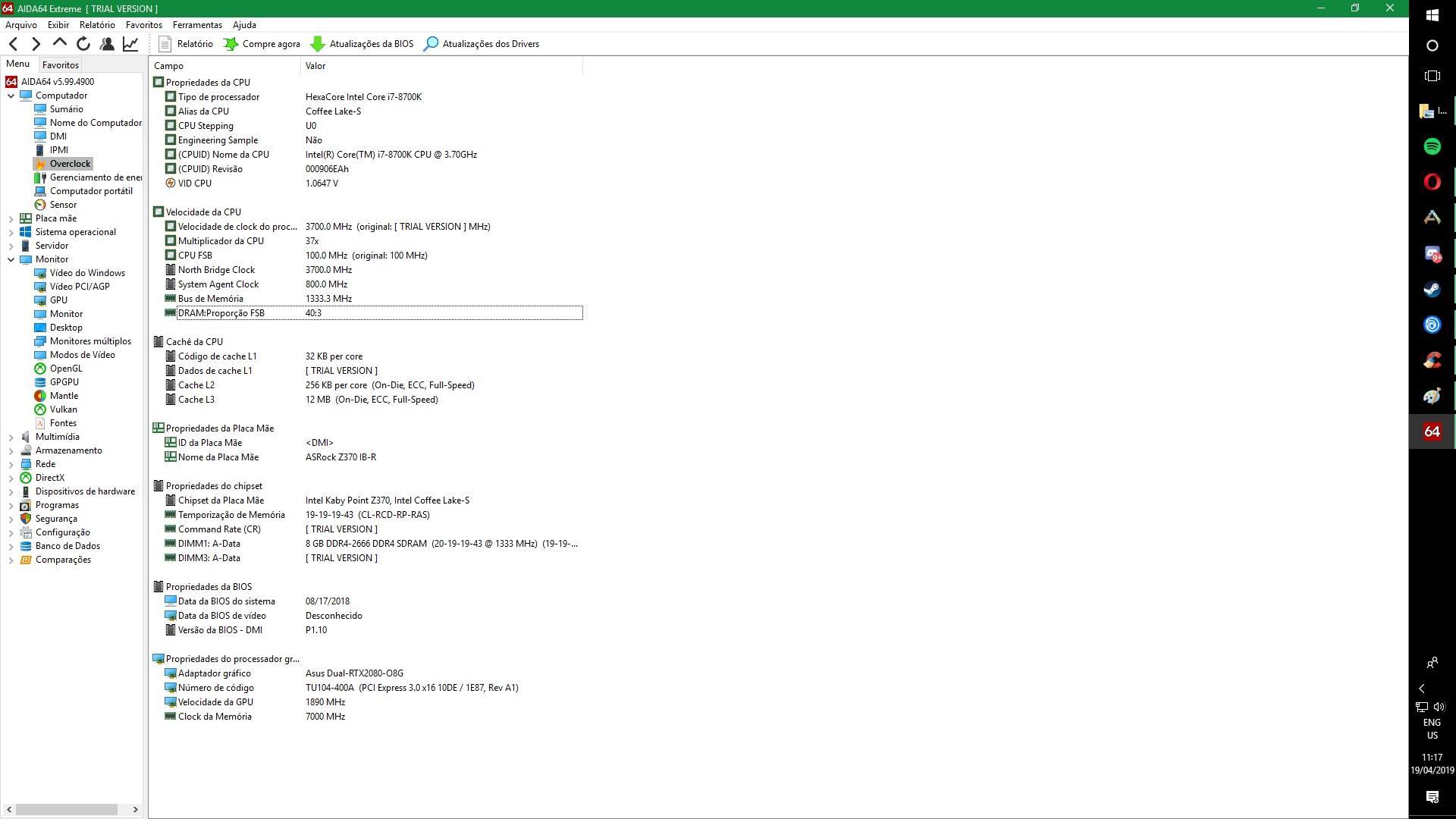
Task: Switch to the Menu tab
Action: 17,64
